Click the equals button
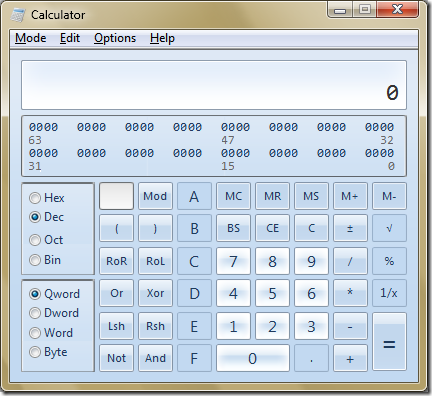Screen dimensions: 432x396 (x=389, y=342)
